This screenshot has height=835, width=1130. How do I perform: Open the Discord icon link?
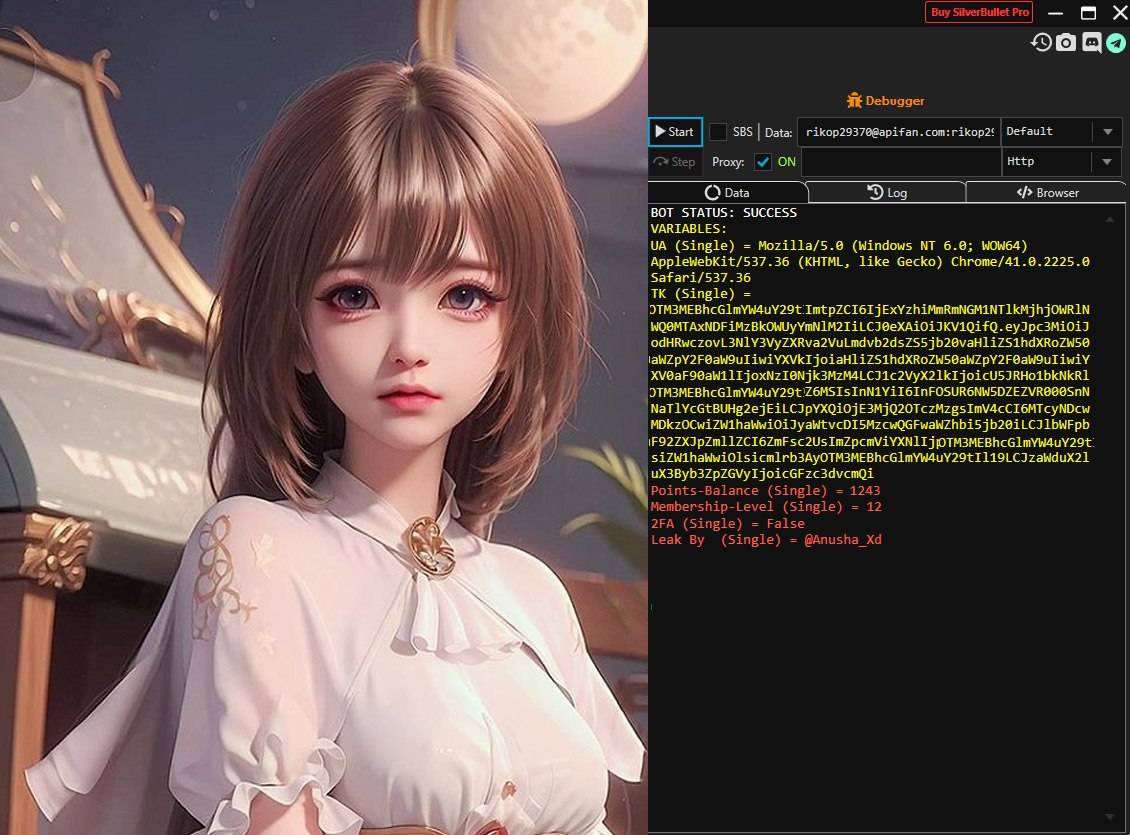pos(1092,43)
